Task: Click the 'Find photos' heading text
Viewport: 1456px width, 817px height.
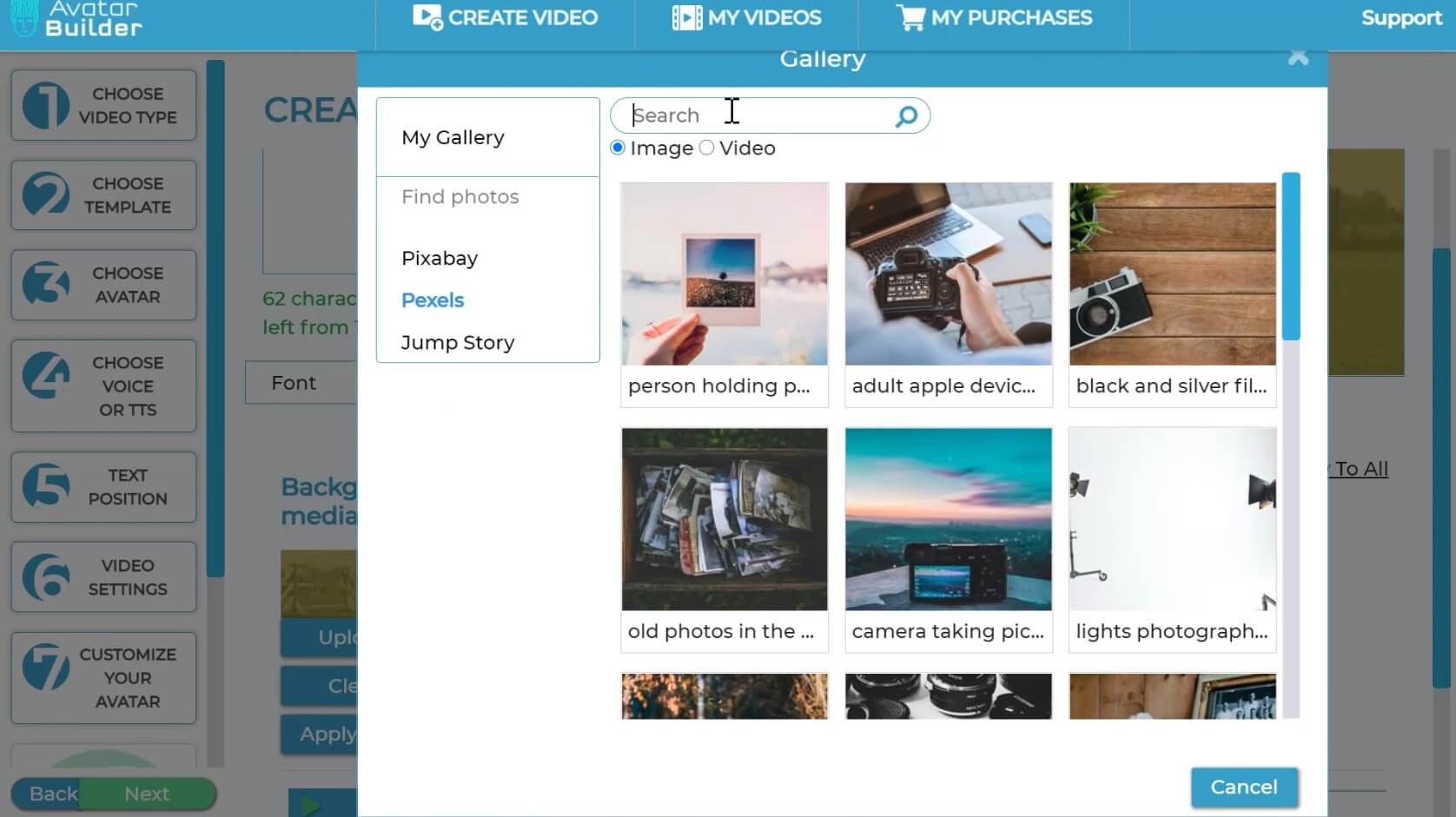Action: 460,197
